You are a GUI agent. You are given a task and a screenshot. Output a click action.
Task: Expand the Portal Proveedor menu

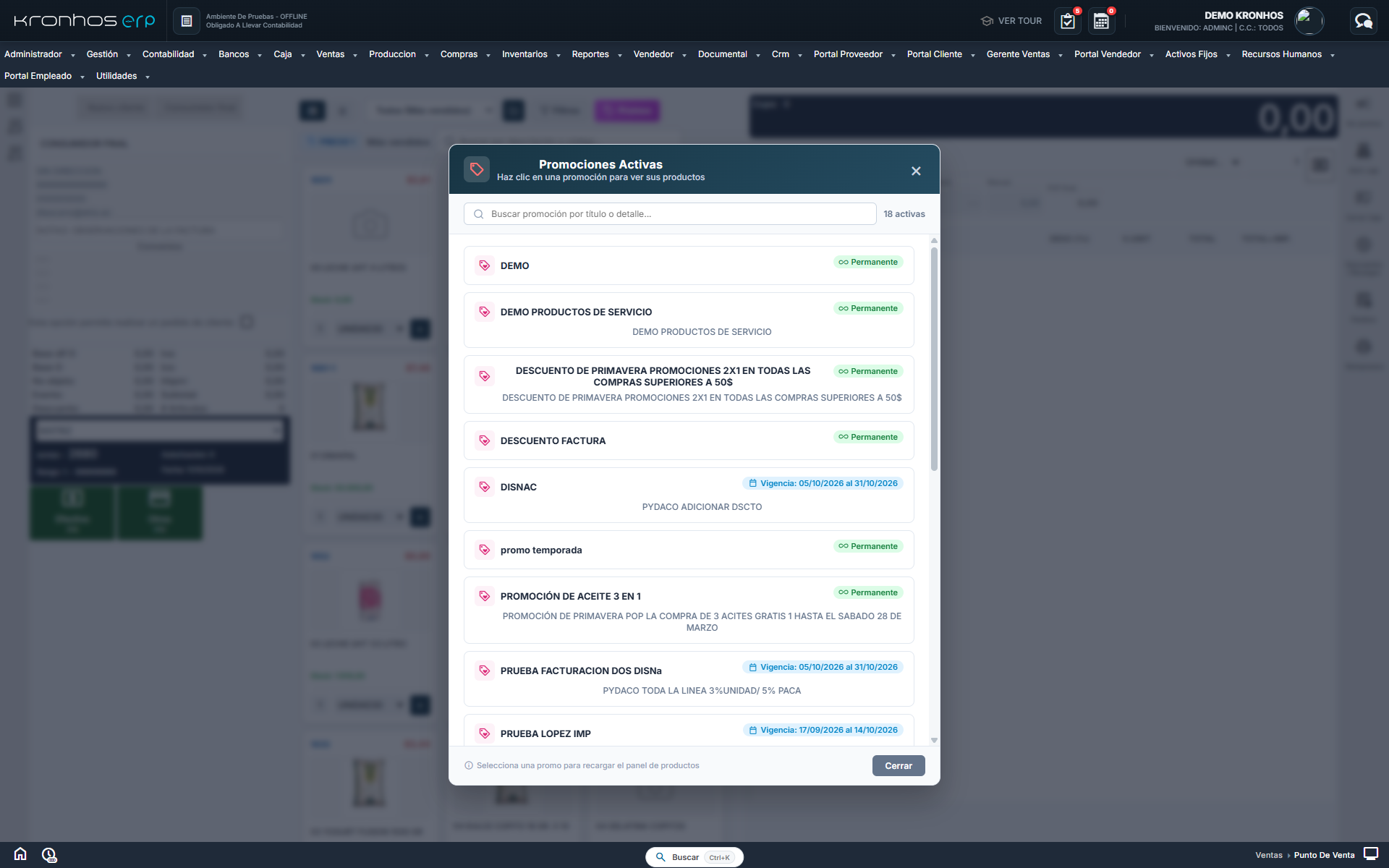(x=854, y=54)
